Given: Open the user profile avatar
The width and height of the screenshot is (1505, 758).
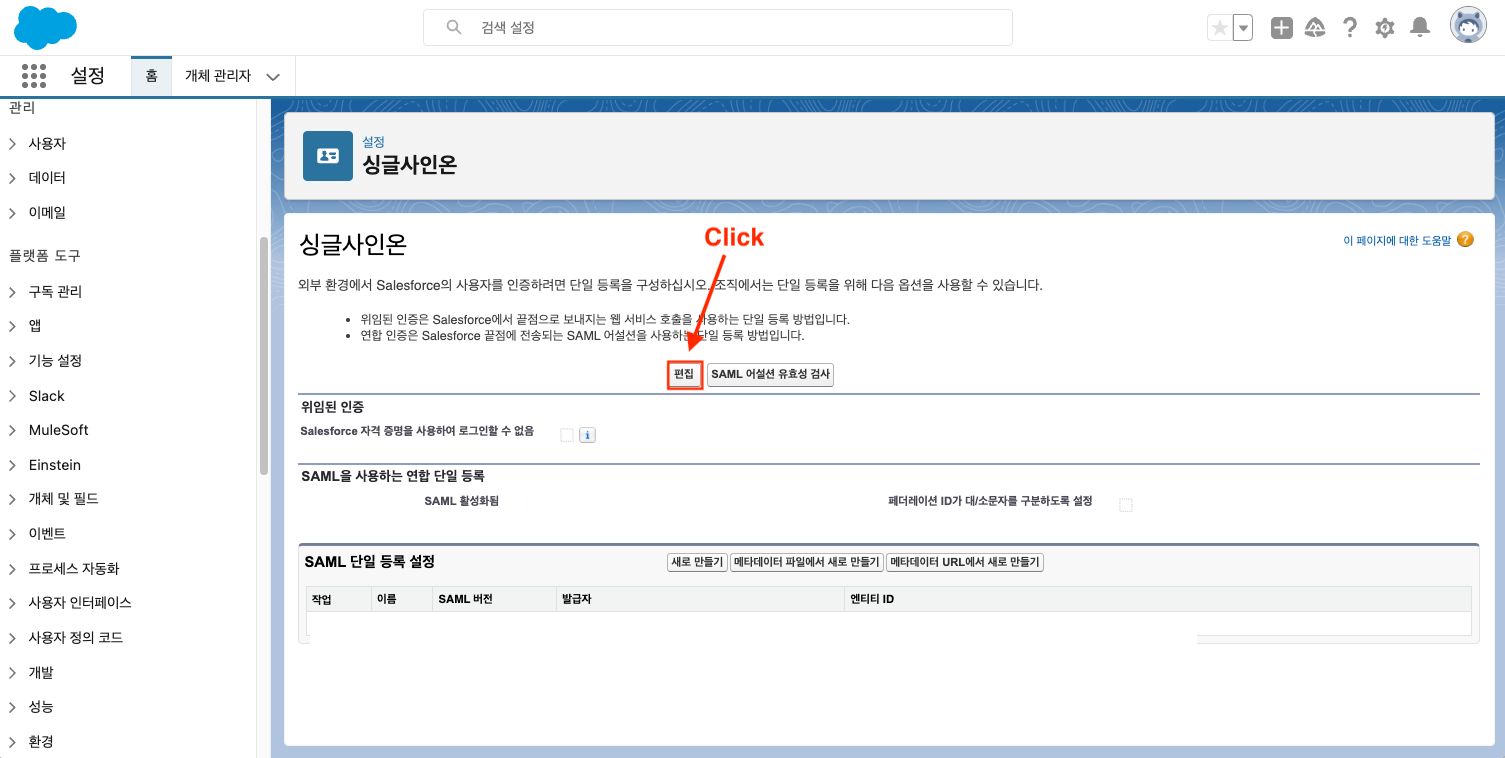Looking at the screenshot, I should pos(1467,27).
